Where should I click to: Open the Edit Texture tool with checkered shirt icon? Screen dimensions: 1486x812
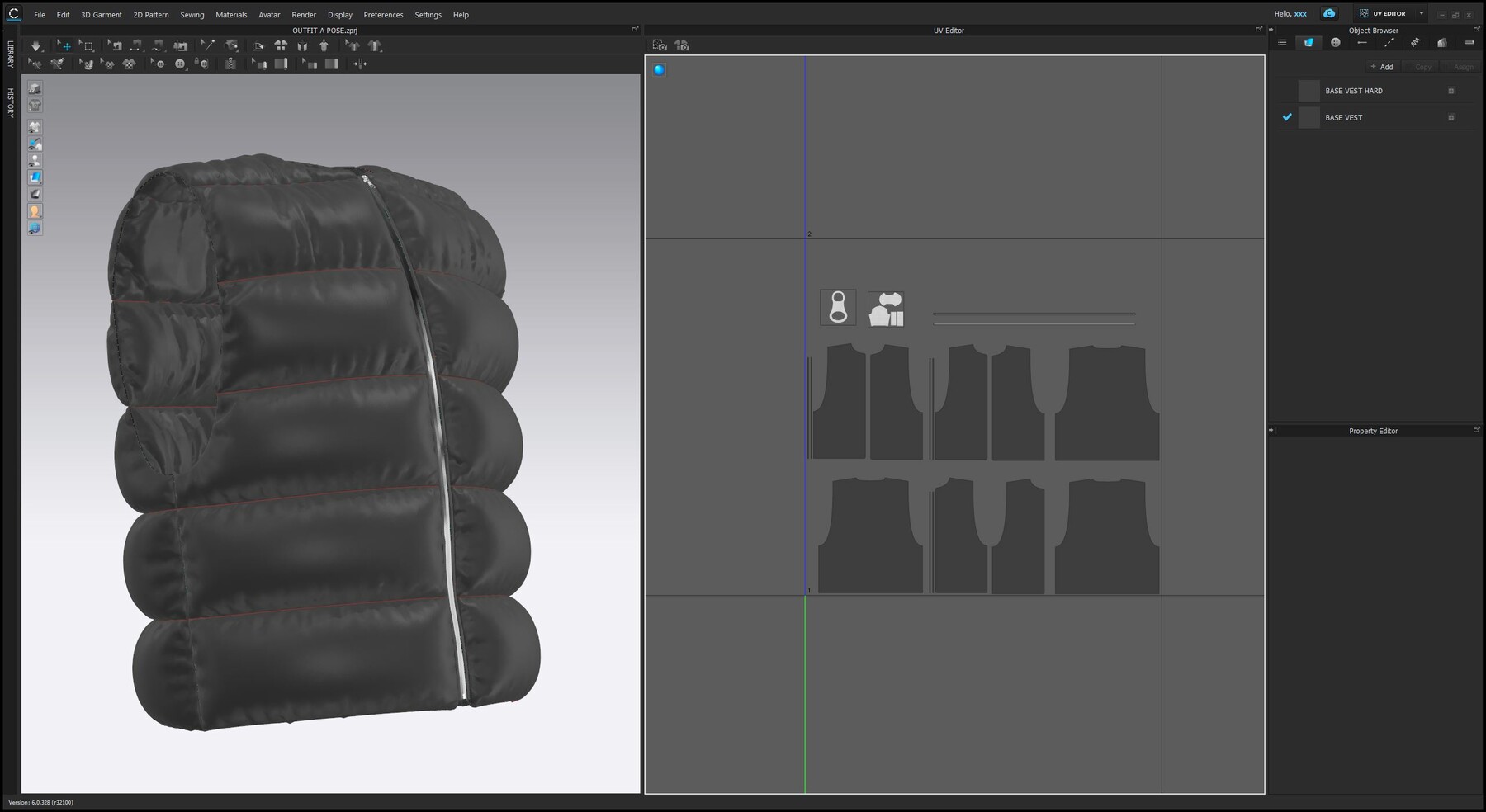pos(130,64)
